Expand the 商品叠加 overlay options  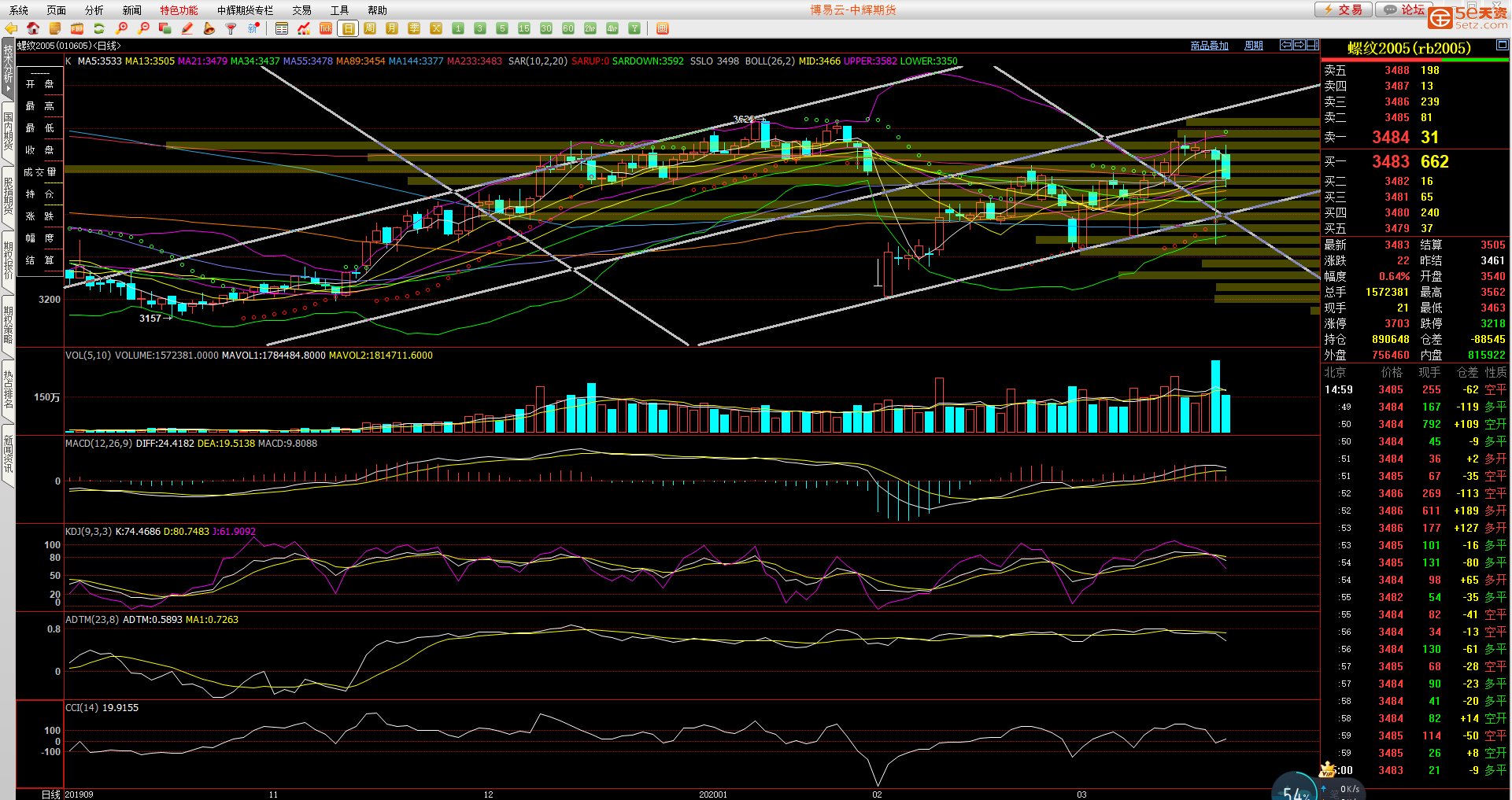(1209, 46)
